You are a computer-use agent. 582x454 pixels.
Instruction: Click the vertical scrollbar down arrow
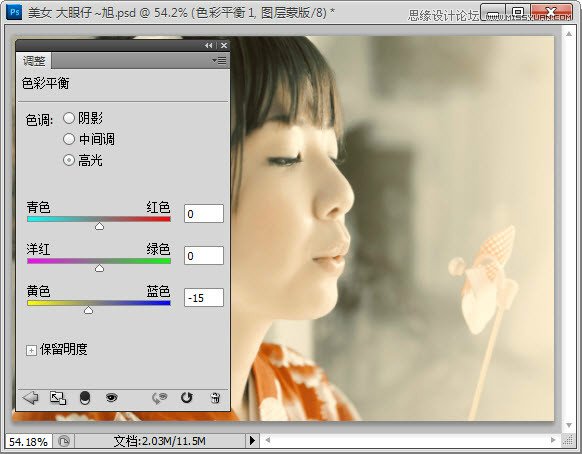point(569,425)
